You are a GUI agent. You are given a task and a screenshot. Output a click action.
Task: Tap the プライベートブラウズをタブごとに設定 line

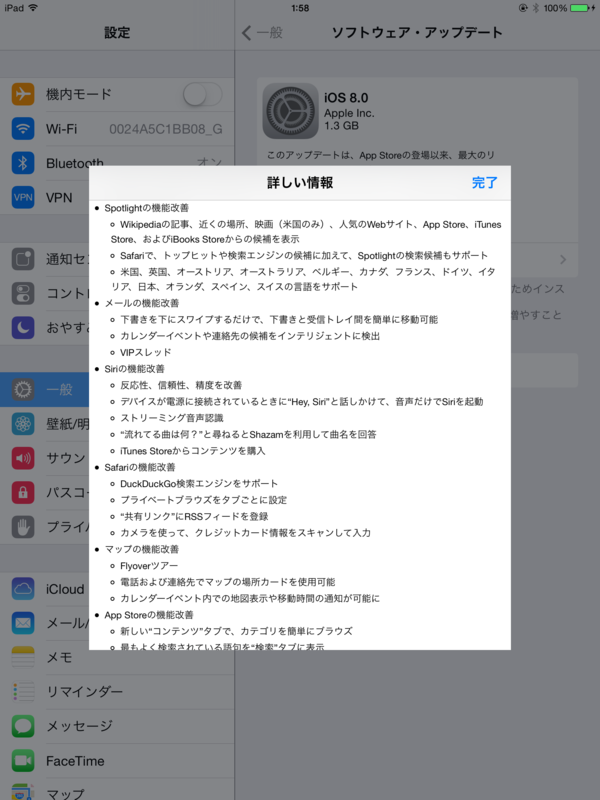click(x=203, y=500)
